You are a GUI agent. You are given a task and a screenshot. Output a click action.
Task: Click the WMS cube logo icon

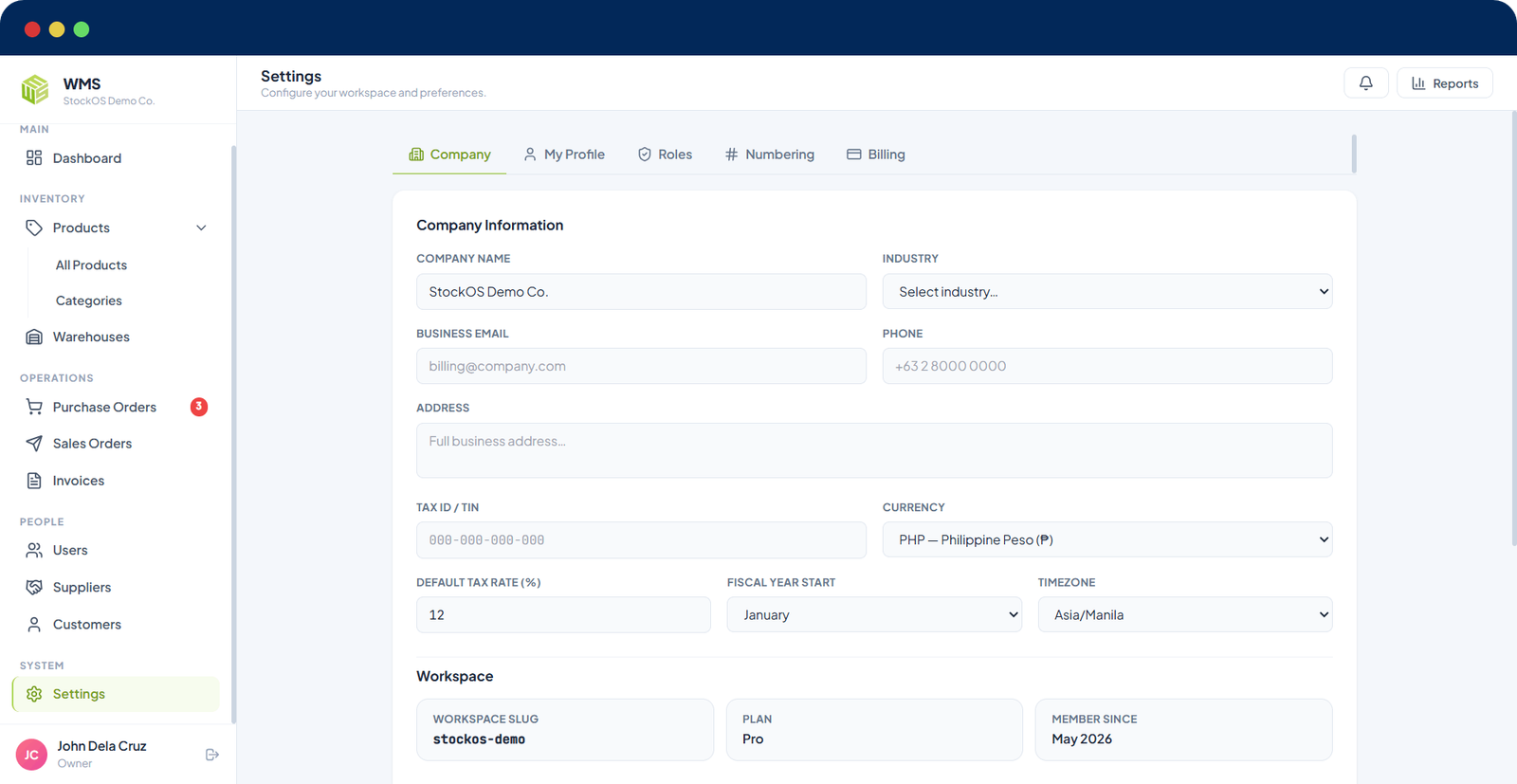[x=35, y=90]
